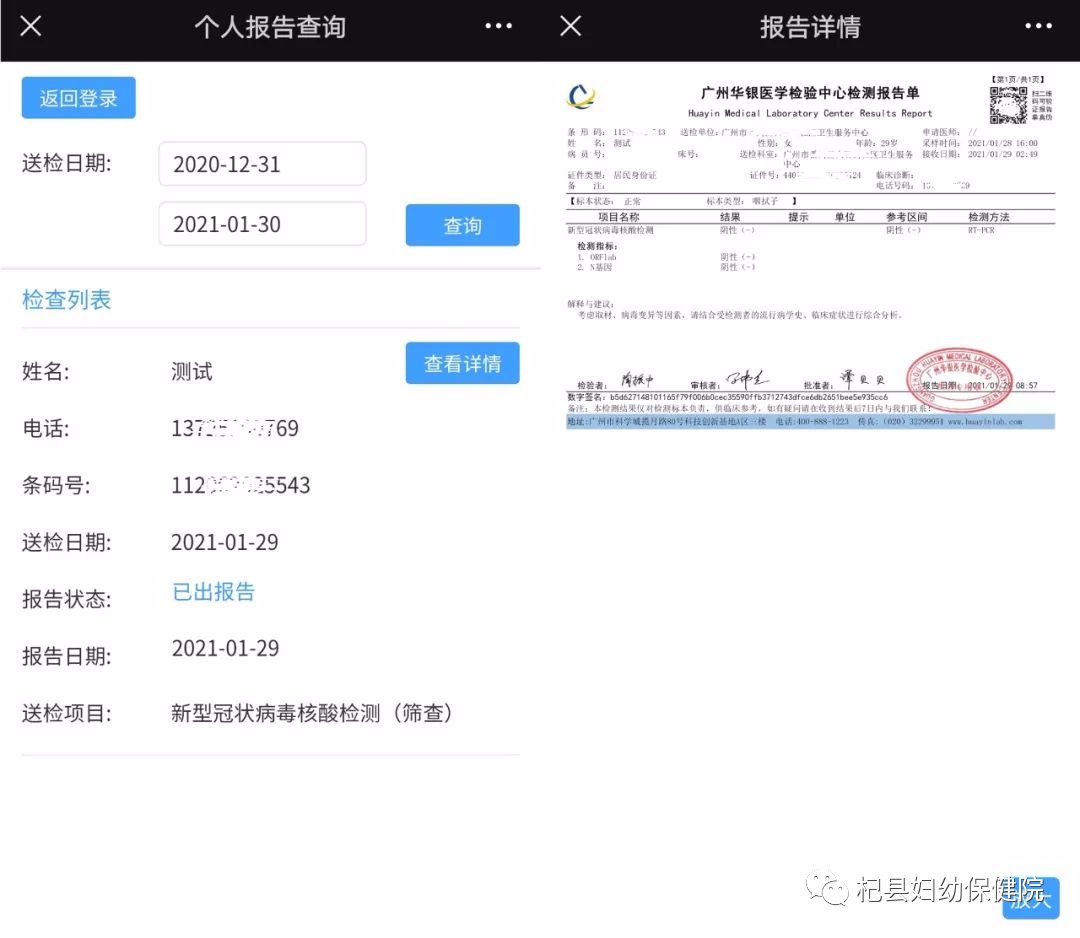This screenshot has height=938, width=1080.
Task: Select the end date field 2021-01-30
Action: tap(262, 224)
